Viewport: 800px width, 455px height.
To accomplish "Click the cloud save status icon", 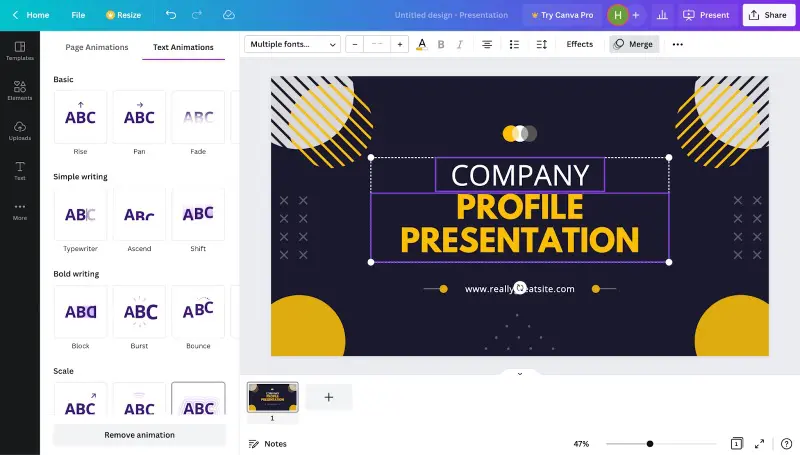I will tap(229, 15).
